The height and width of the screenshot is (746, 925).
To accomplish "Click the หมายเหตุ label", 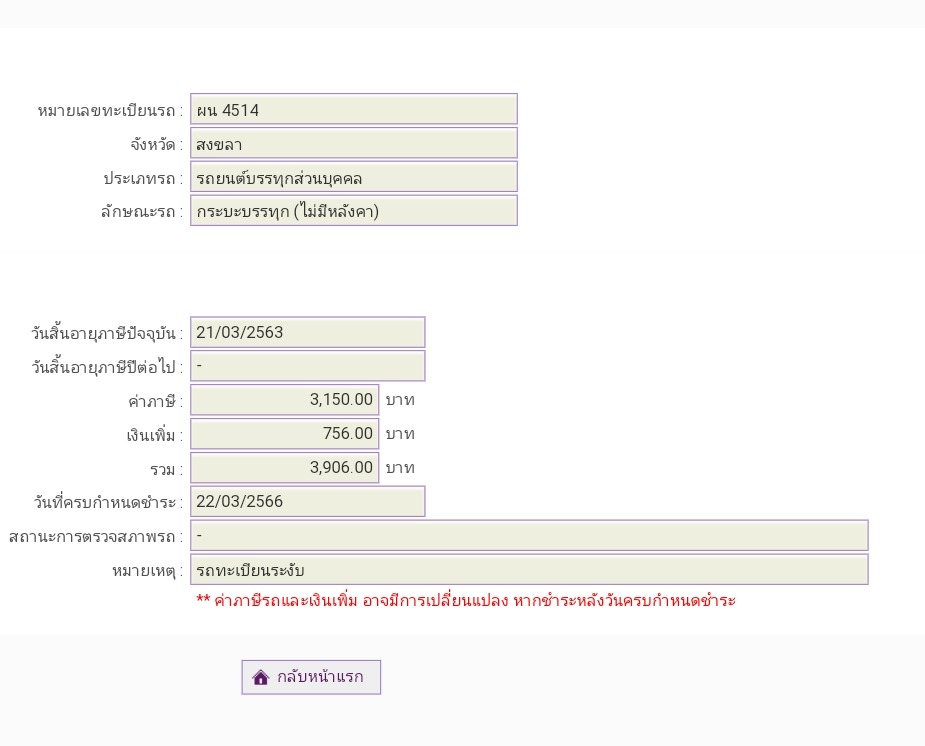I will pos(147,571).
